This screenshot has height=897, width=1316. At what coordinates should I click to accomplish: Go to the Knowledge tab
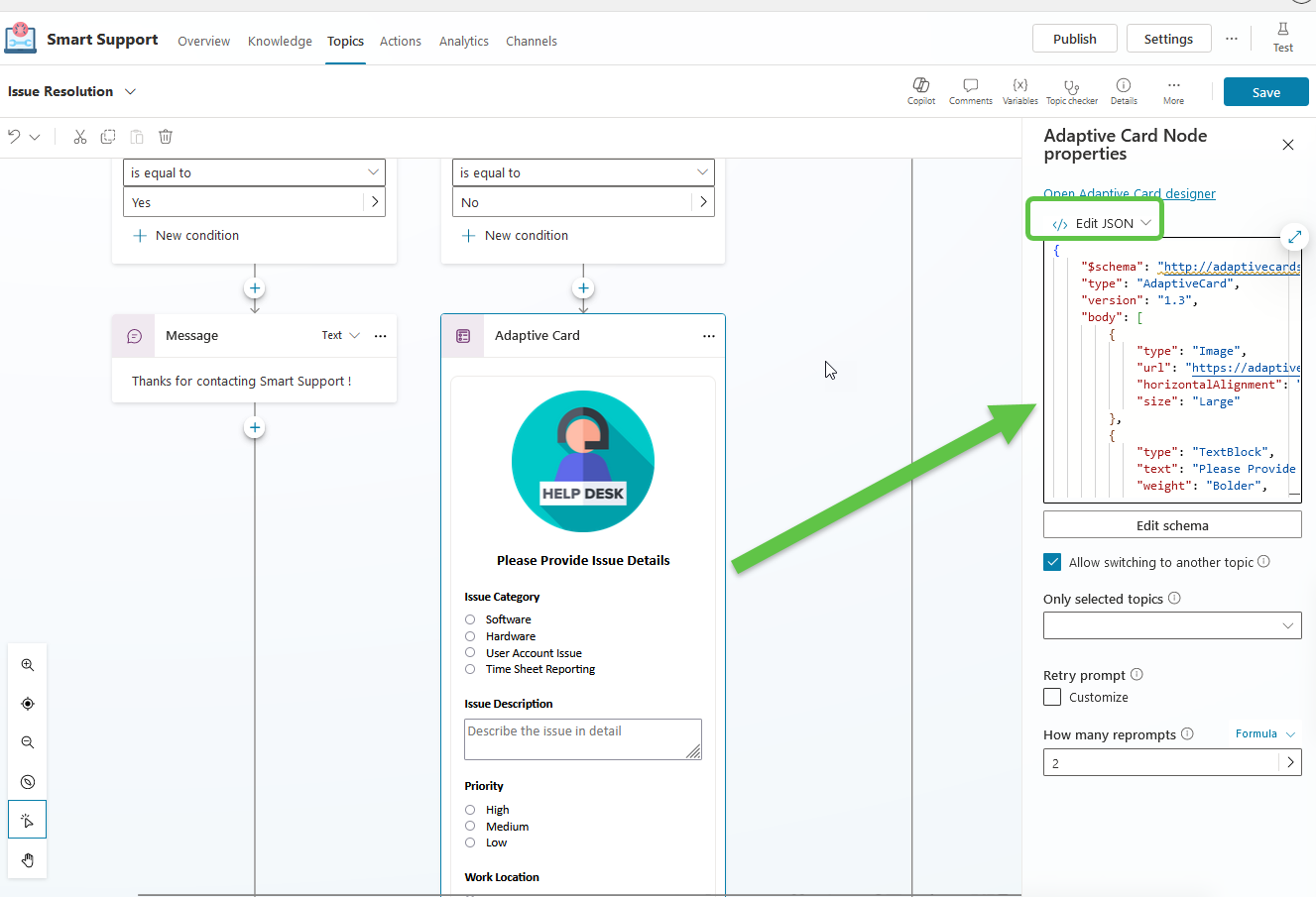click(280, 41)
